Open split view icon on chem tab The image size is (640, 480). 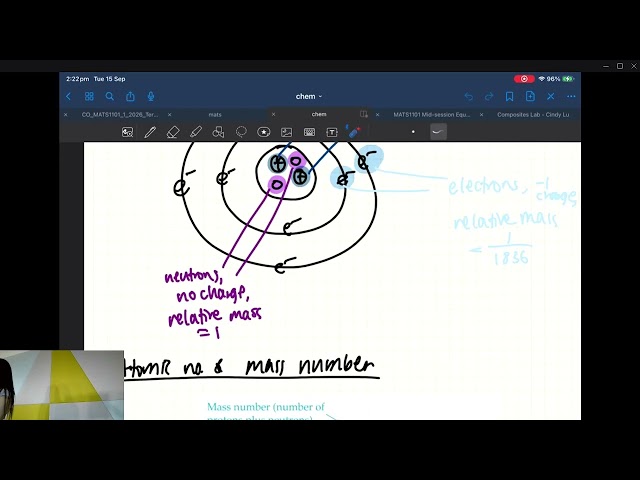[364, 114]
